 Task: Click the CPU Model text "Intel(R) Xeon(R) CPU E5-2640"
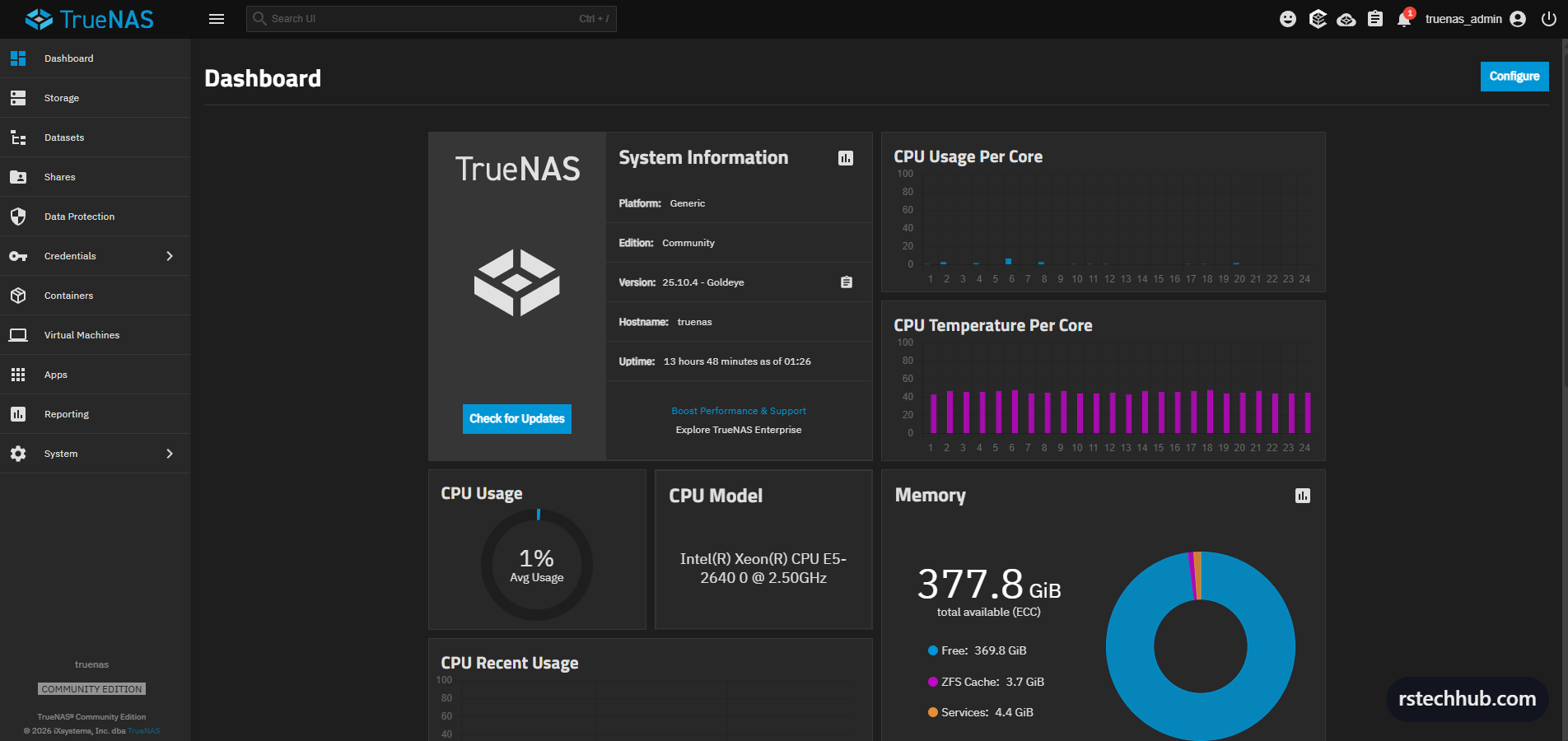point(763,568)
